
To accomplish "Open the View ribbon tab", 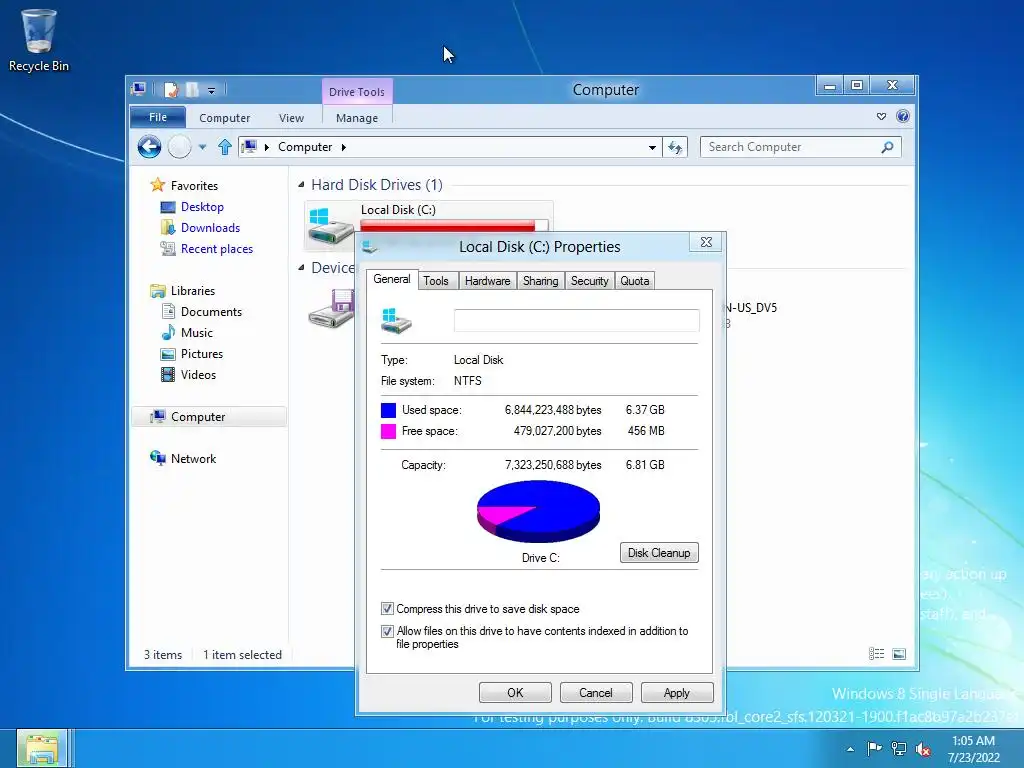I will [x=291, y=118].
